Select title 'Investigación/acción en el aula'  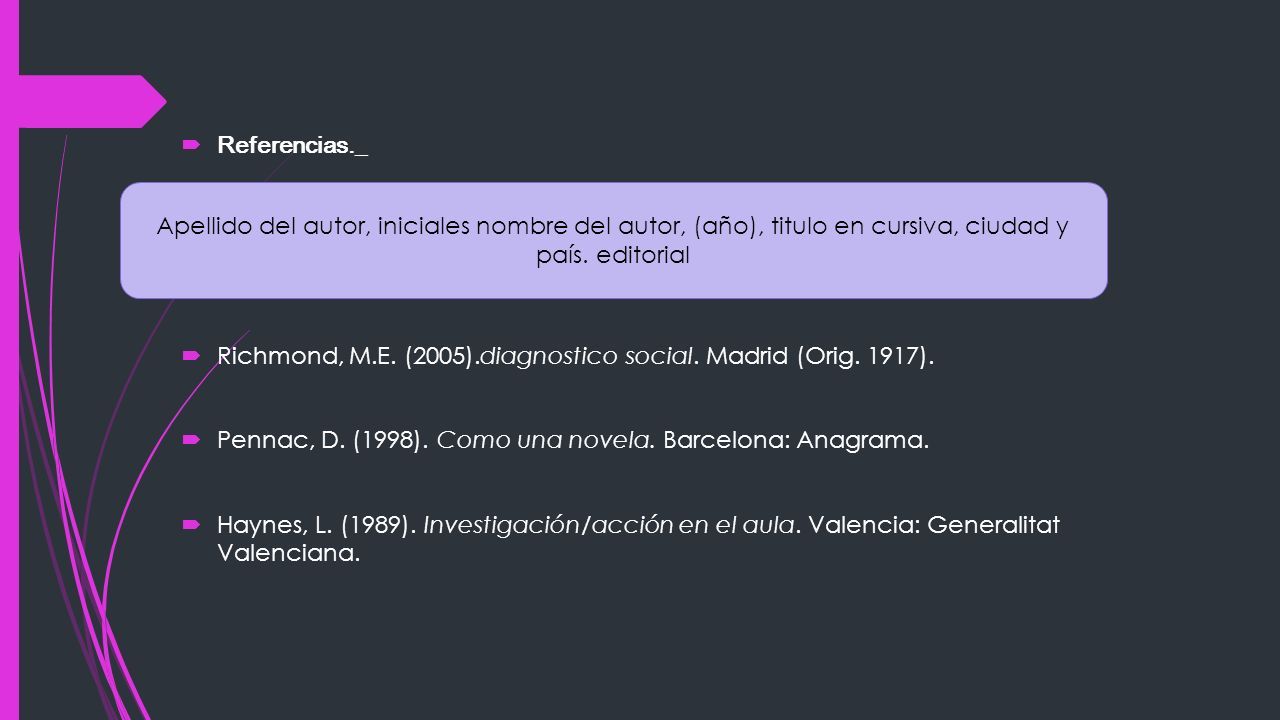coord(609,525)
